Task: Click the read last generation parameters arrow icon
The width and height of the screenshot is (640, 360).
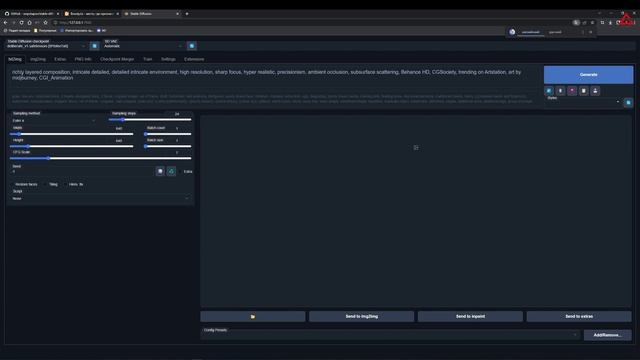Action: tap(549, 91)
